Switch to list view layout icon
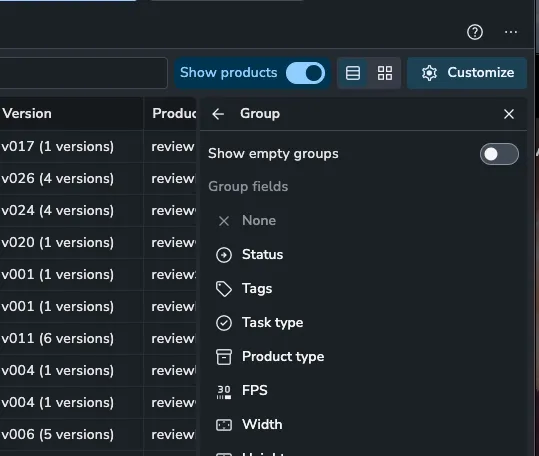This screenshot has height=456, width=539. pyautogui.click(x=353, y=73)
